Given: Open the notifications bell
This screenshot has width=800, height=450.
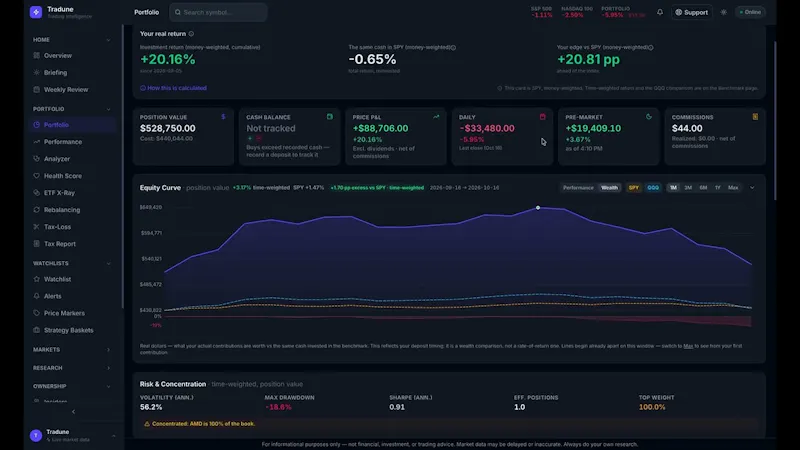Looking at the screenshot, I should [660, 12].
